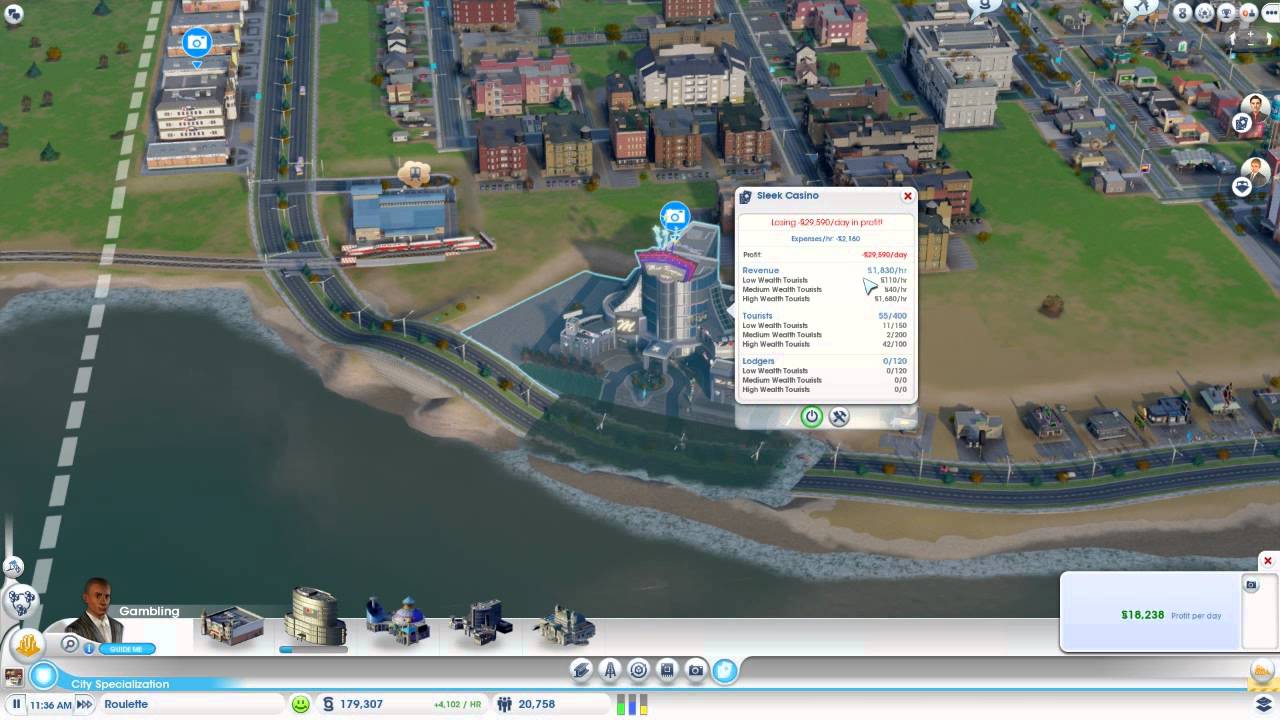Click the 'g' speech bubble at top
The height and width of the screenshot is (720, 1280).
(984, 8)
